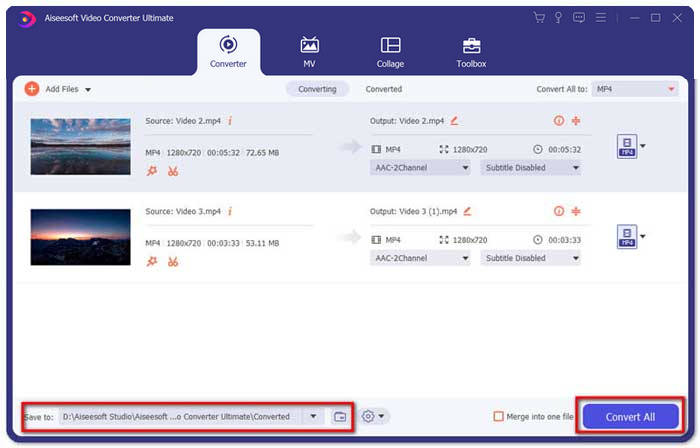Open cut scissors for Video 3.mp4
This screenshot has width=700, height=448.
point(173,261)
